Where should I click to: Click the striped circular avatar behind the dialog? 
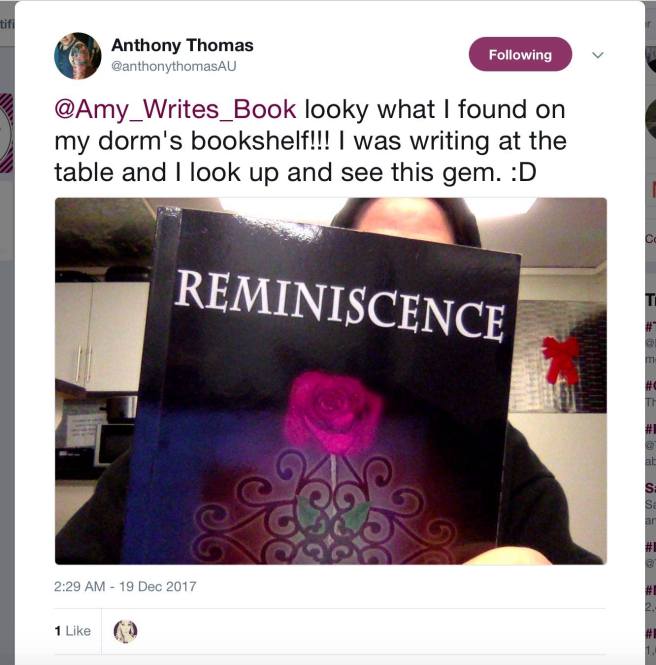coord(7,133)
